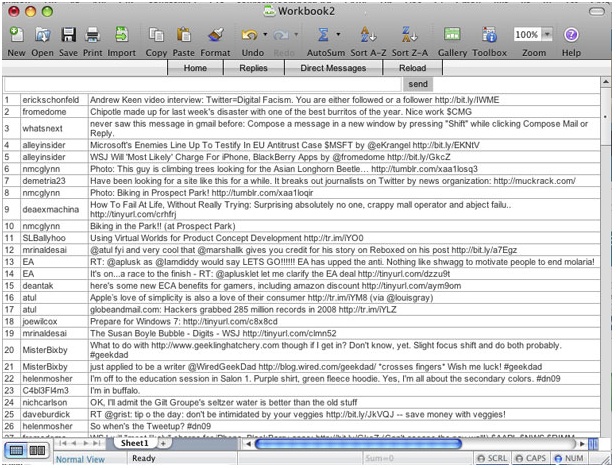This screenshot has width=616, height=468.
Task: Sort ascending with the Sort A-Z icon
Action: [367, 36]
